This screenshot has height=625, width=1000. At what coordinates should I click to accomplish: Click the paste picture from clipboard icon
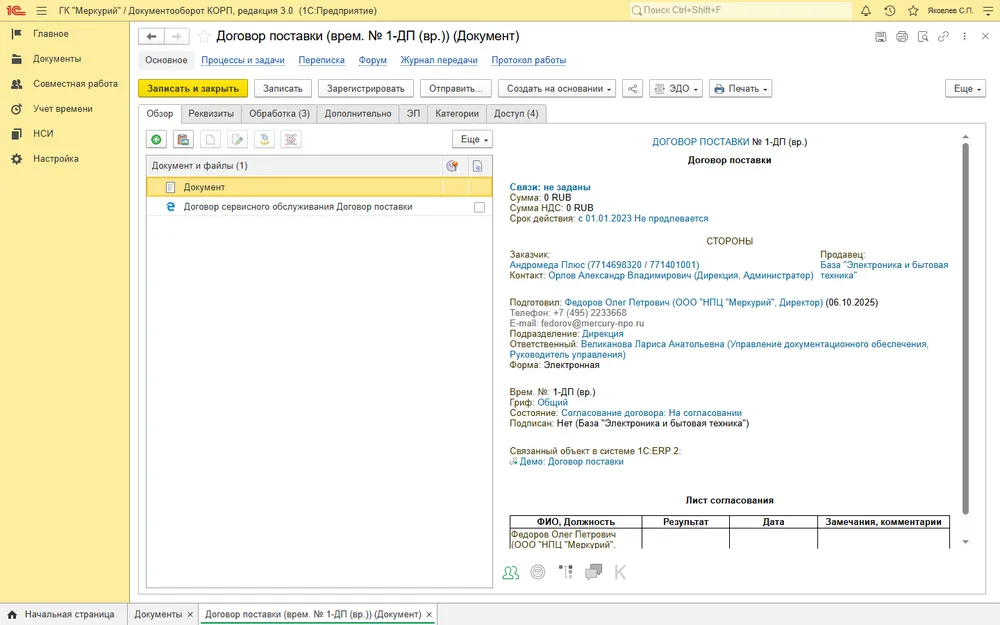(x=183, y=139)
